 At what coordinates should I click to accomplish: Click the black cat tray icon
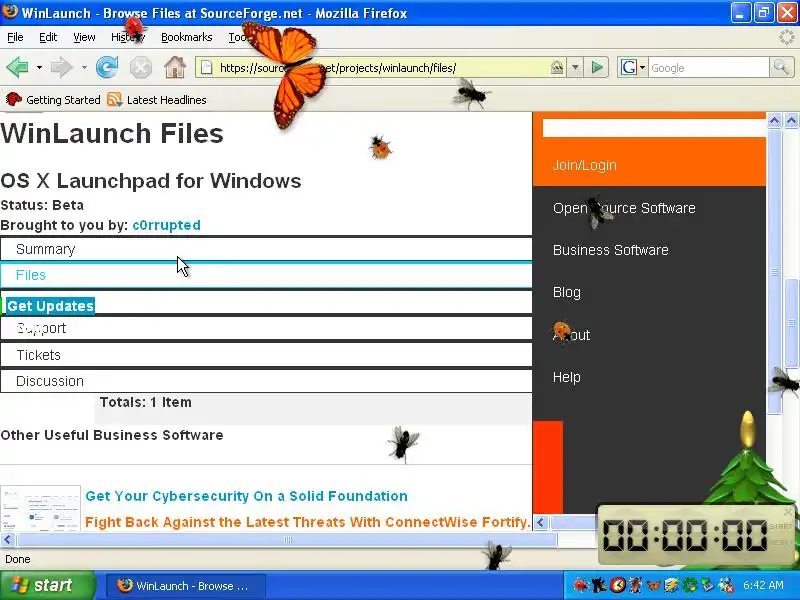tap(599, 585)
